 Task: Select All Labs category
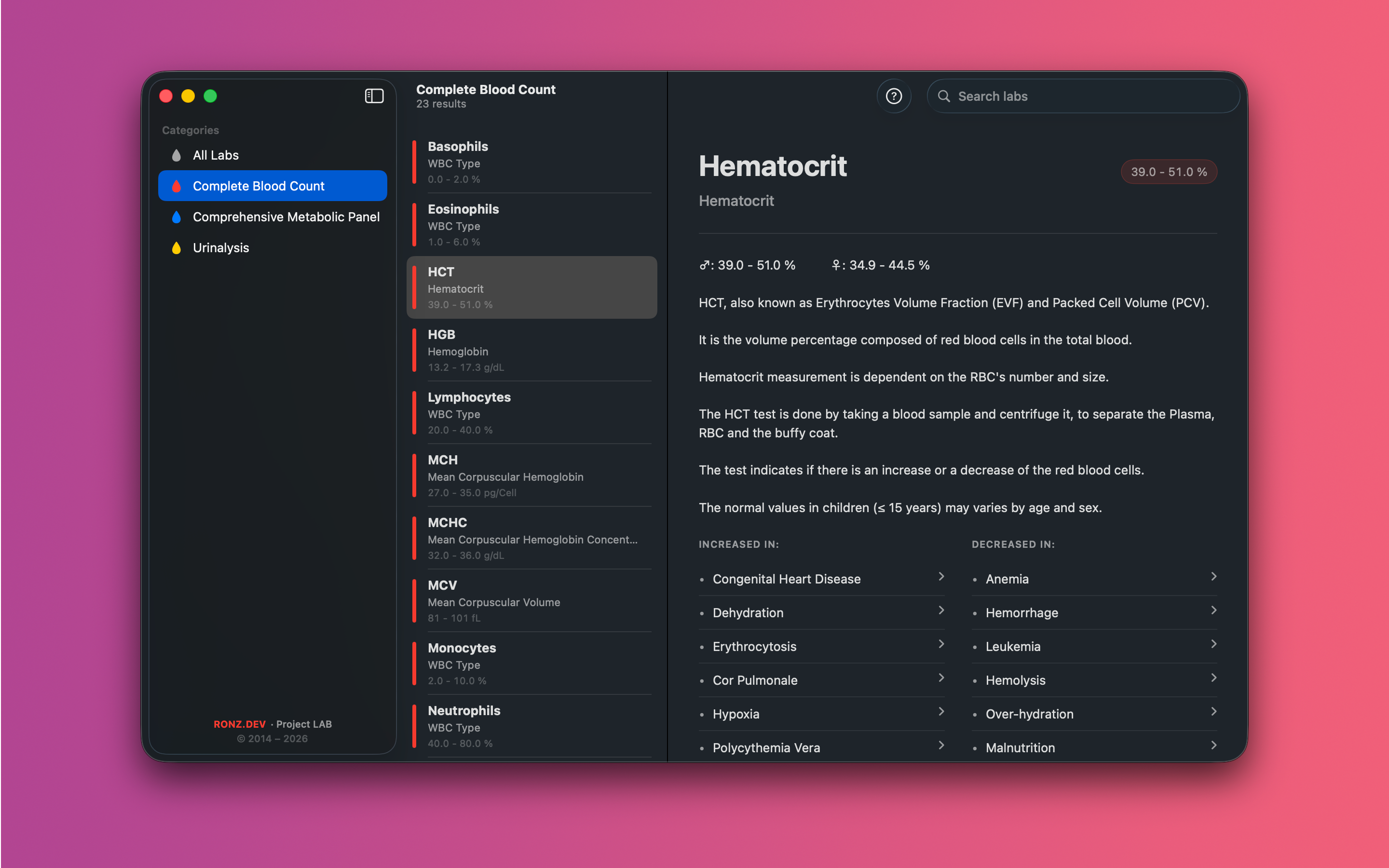[x=272, y=155]
